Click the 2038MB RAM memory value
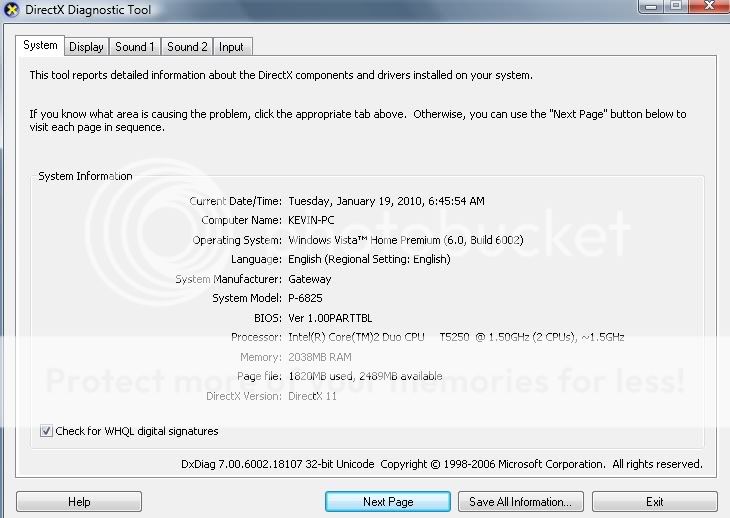 pos(320,357)
